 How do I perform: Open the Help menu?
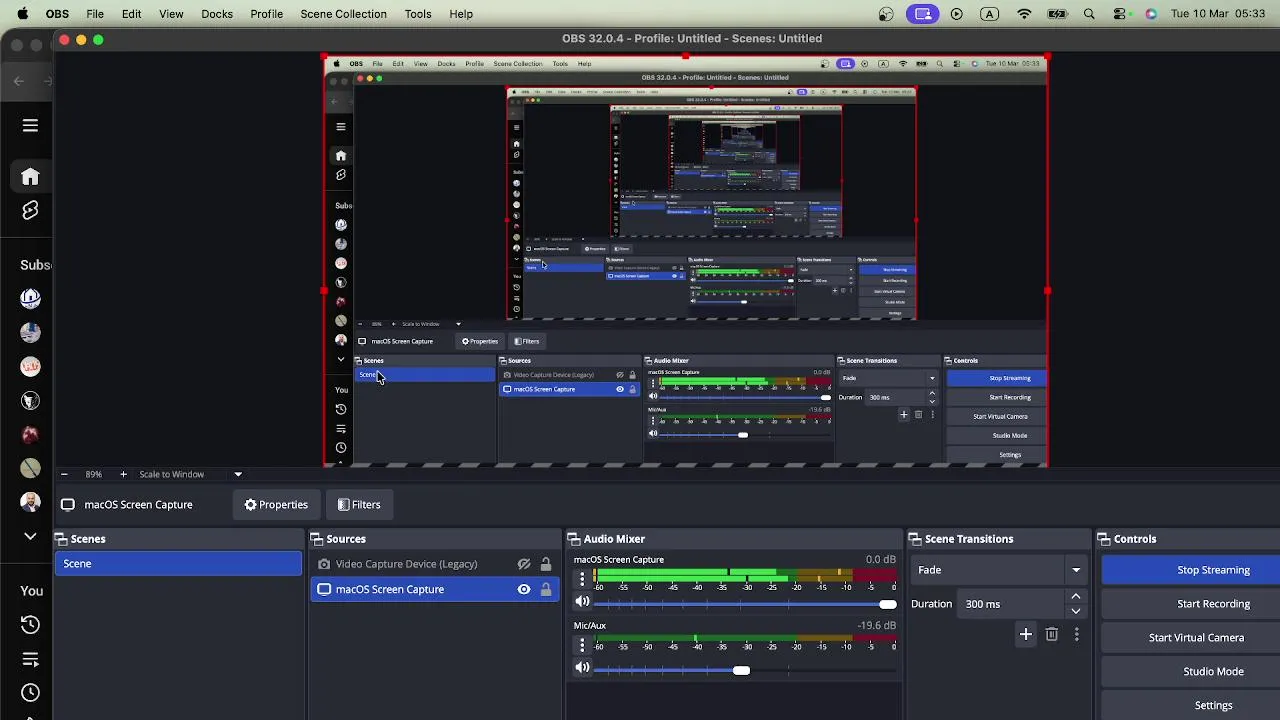coord(461,14)
